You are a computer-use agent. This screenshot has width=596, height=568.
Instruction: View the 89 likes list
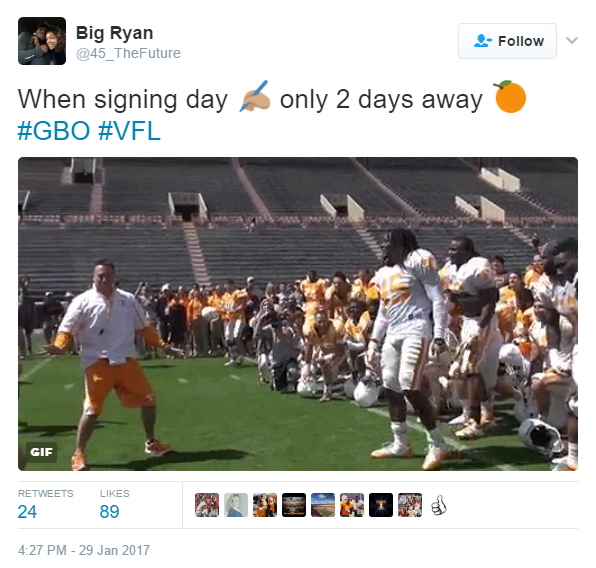point(114,505)
